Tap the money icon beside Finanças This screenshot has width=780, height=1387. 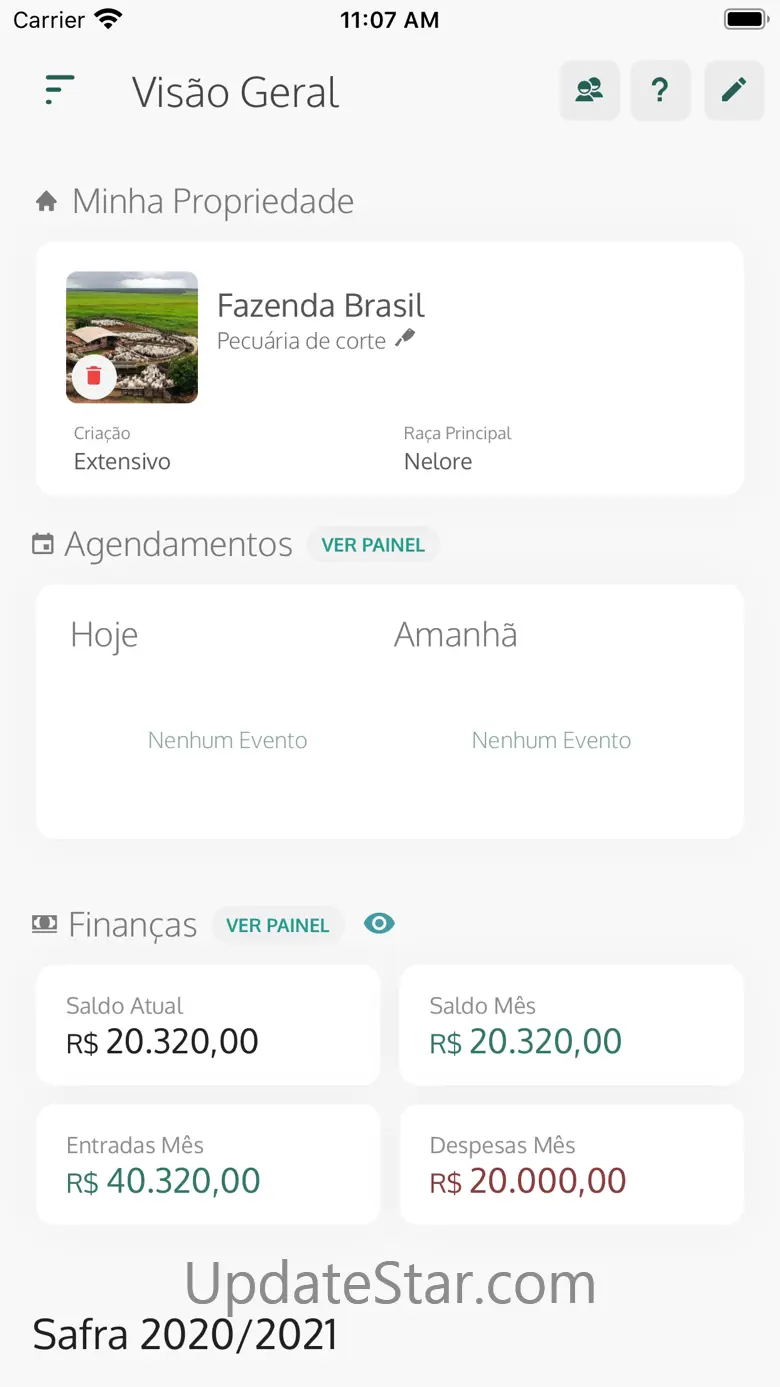point(44,925)
